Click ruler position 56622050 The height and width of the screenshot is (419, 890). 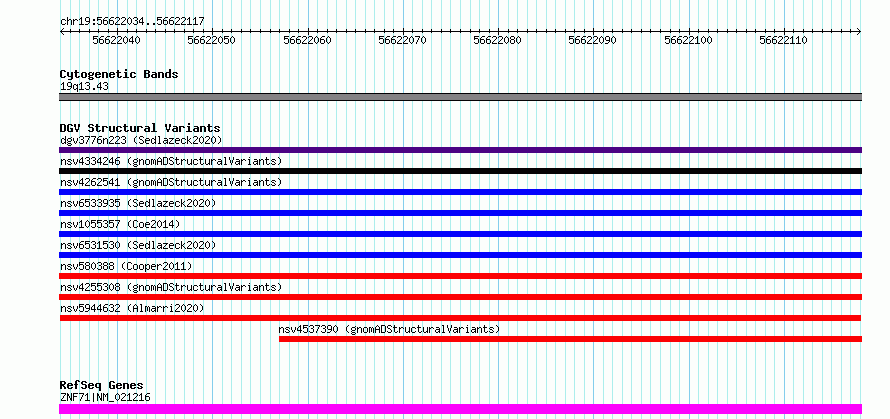(x=211, y=40)
